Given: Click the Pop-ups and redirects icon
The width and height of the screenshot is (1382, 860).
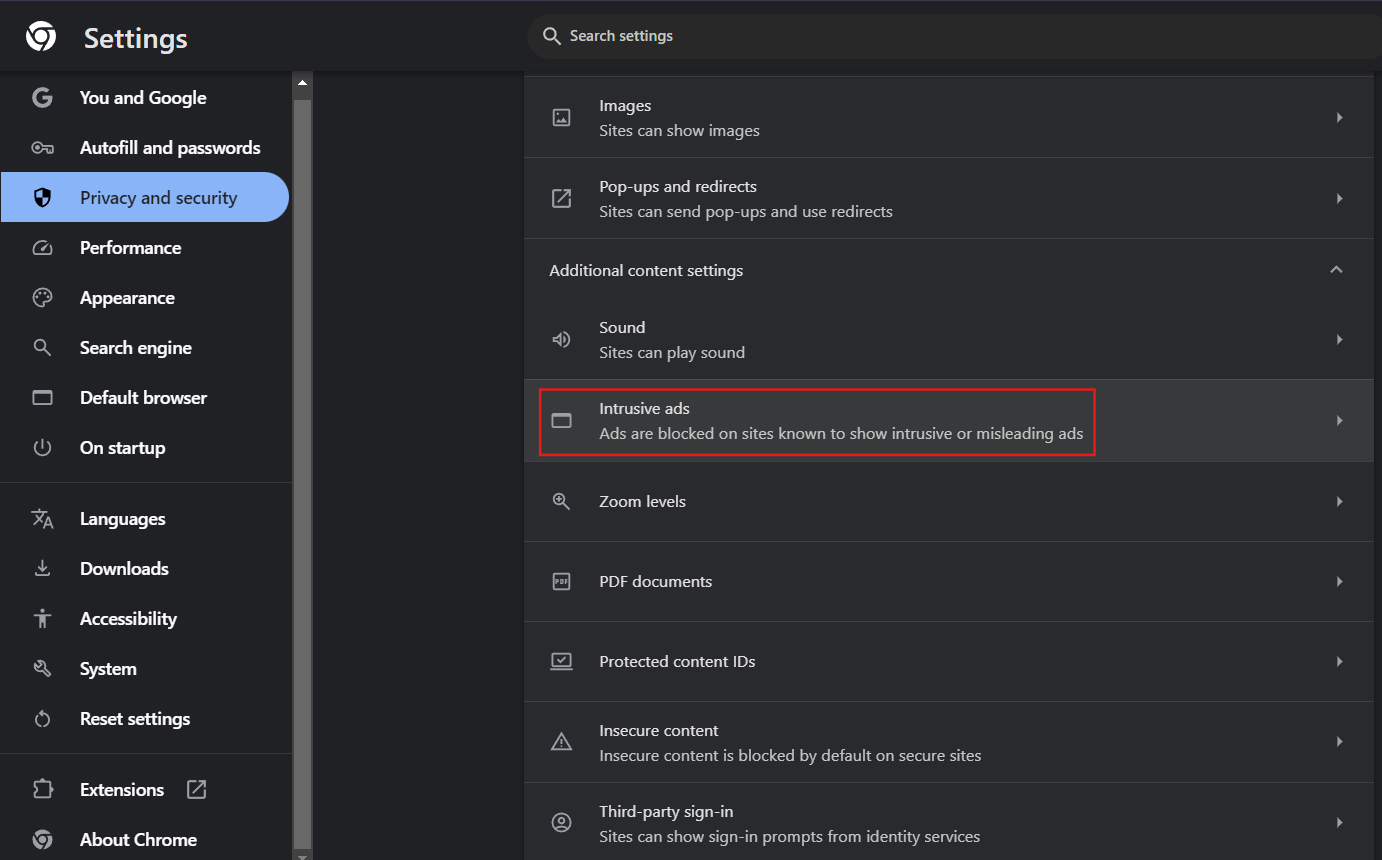Looking at the screenshot, I should coord(562,198).
